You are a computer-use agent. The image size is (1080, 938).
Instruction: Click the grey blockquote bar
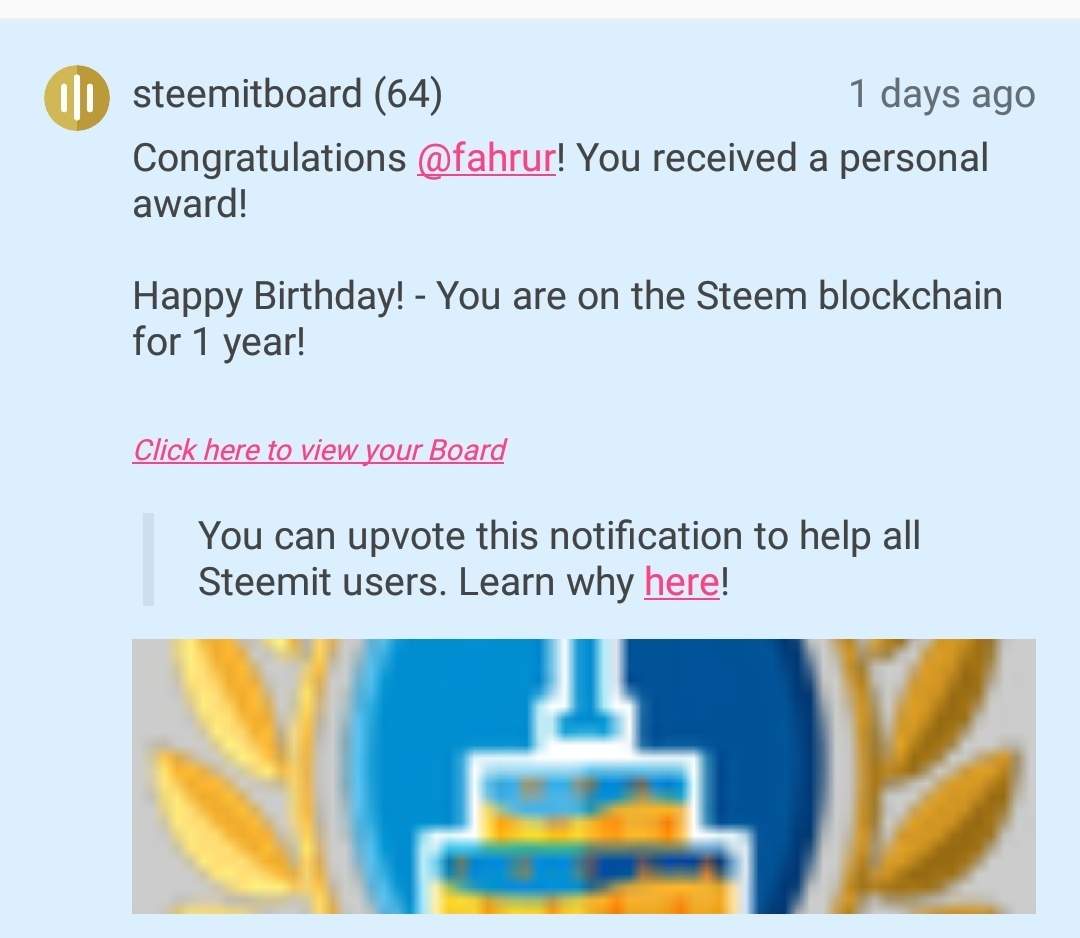tap(148, 558)
